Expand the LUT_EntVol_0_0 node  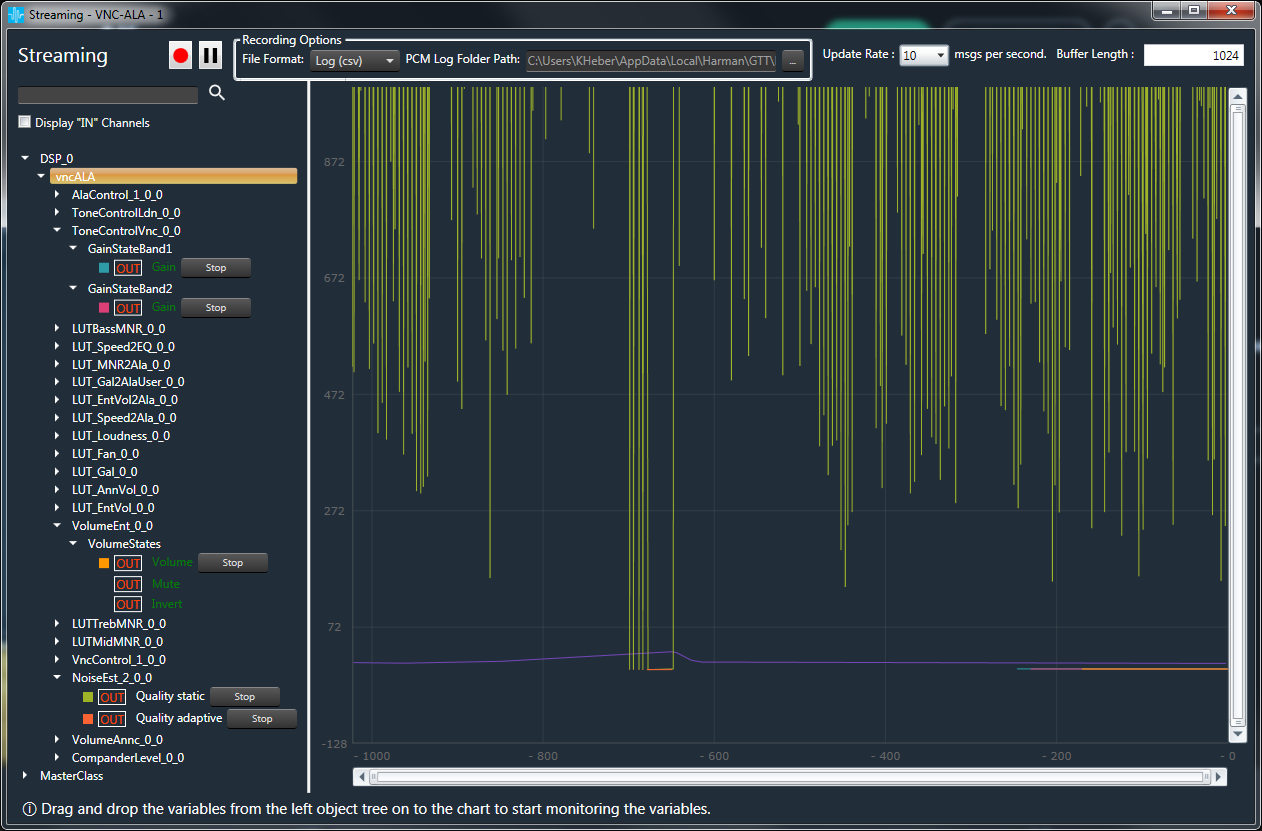57,508
